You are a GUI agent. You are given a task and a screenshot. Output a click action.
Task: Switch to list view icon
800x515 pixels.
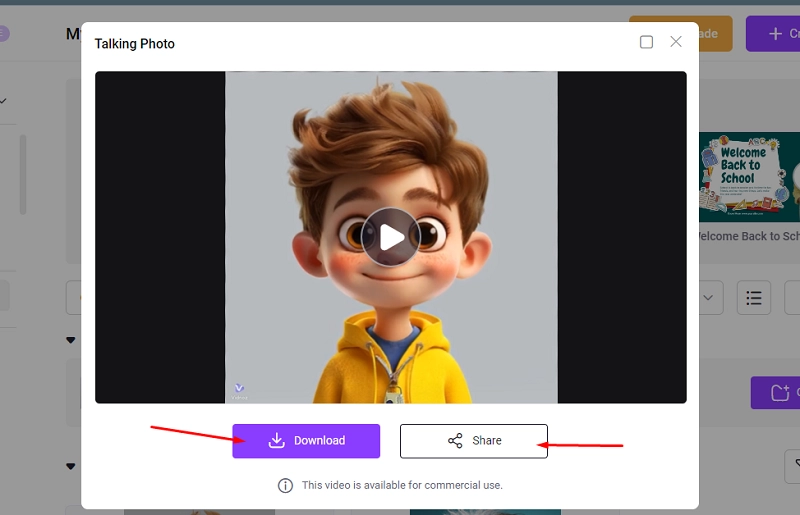754,298
